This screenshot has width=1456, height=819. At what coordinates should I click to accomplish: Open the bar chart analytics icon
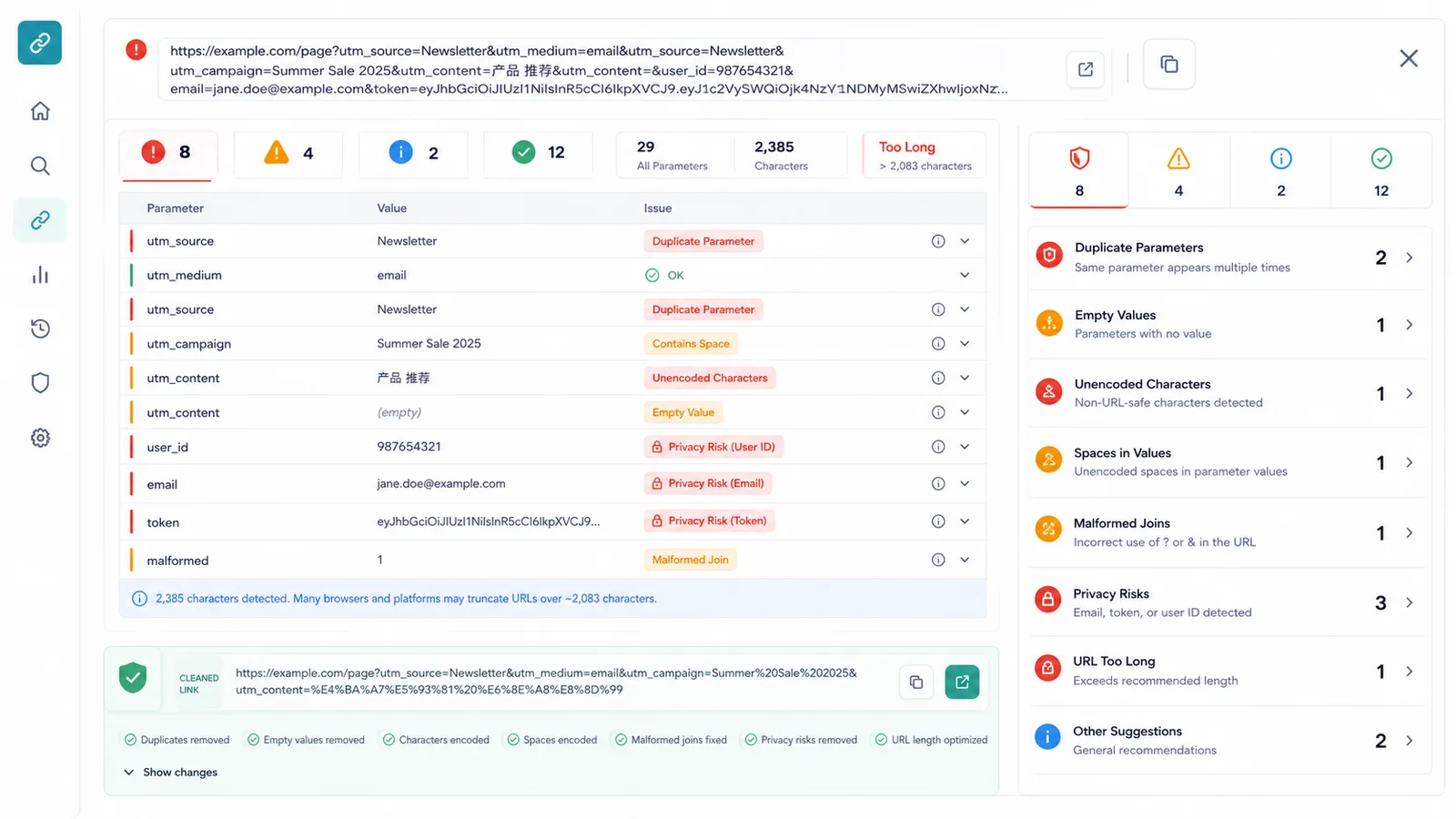[x=40, y=275]
